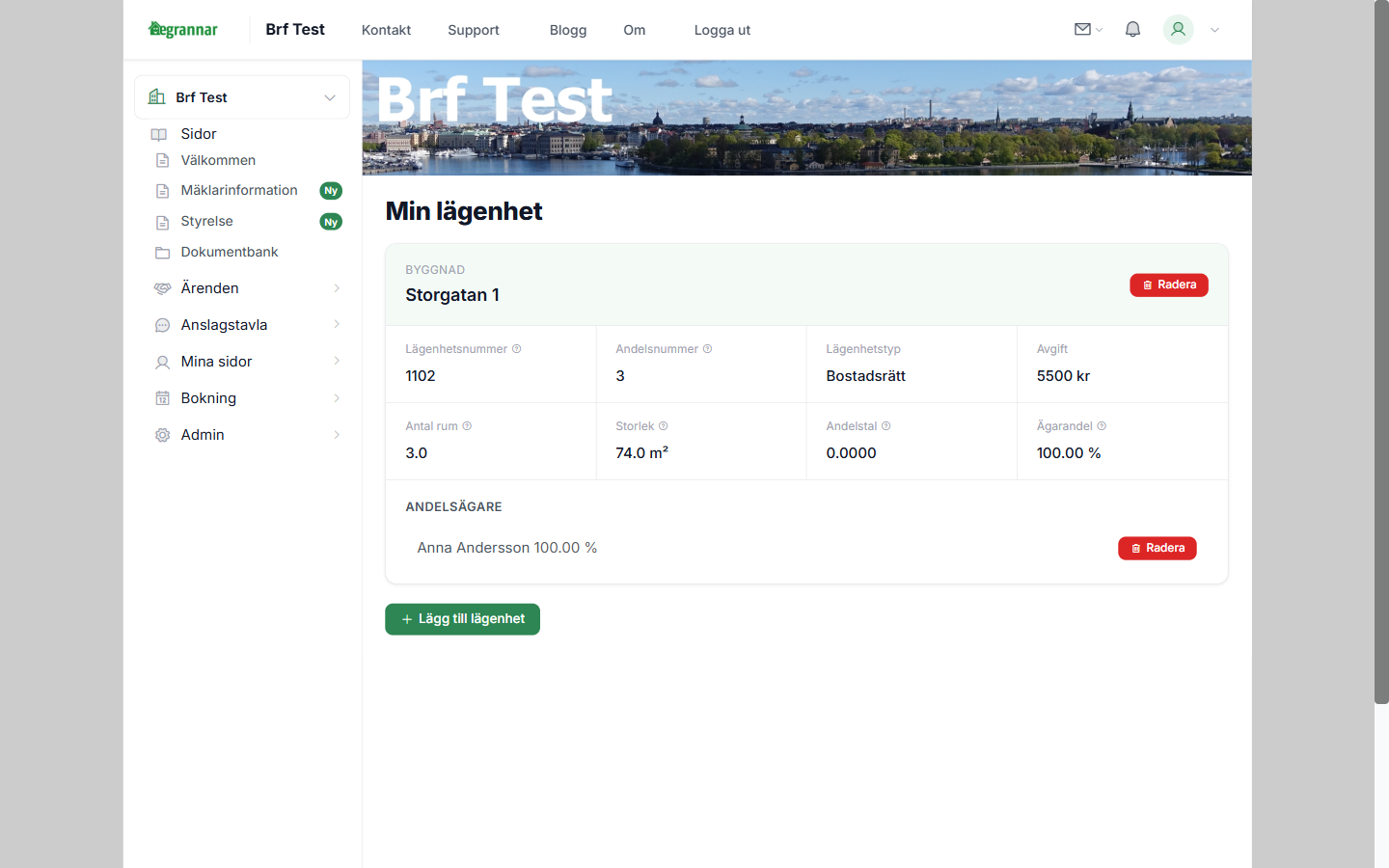Viewport: 1389px width, 868px height.
Task: Click the 5500 kr fee value
Action: pyautogui.click(x=1063, y=376)
